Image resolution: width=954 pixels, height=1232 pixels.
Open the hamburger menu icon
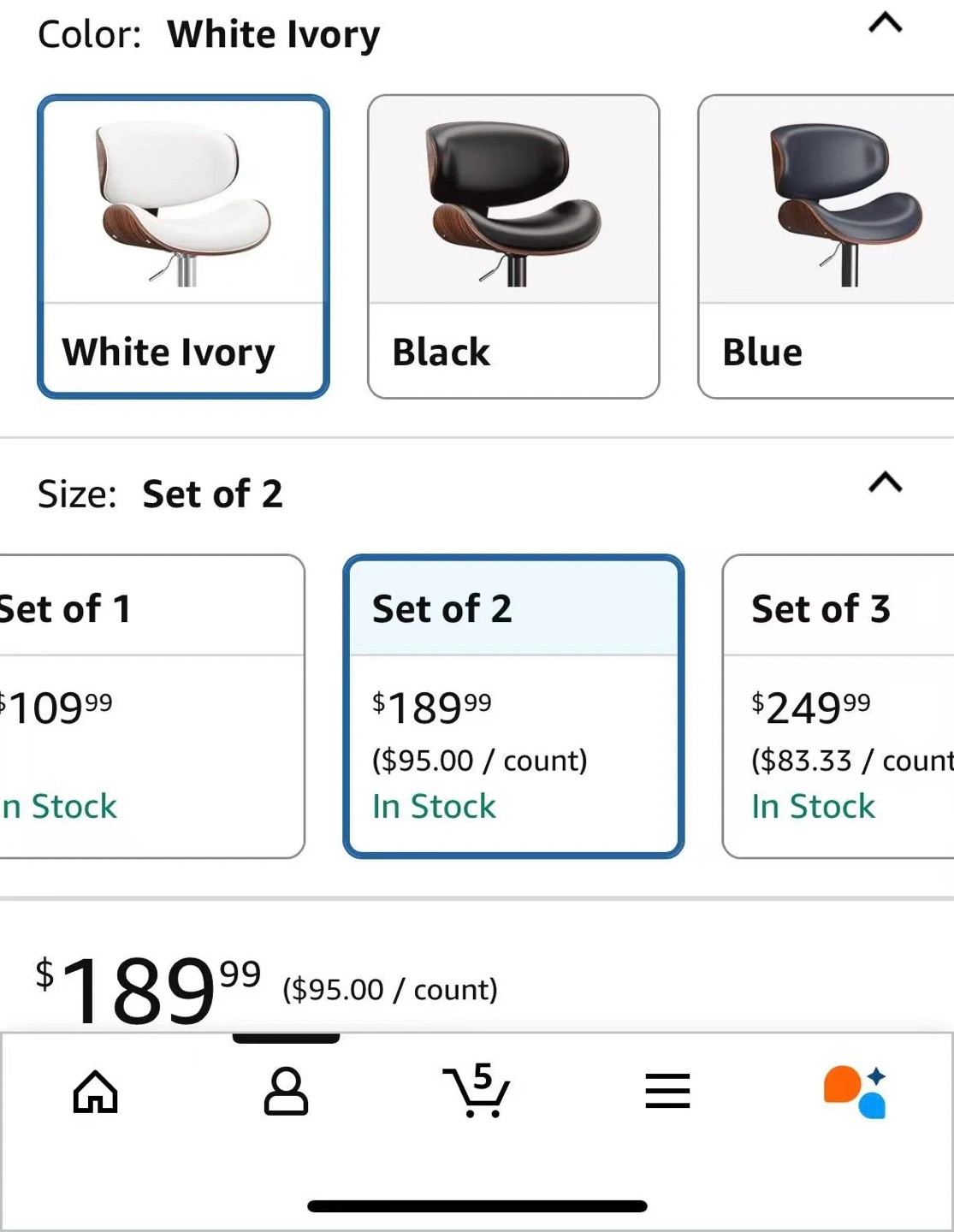coord(667,1091)
